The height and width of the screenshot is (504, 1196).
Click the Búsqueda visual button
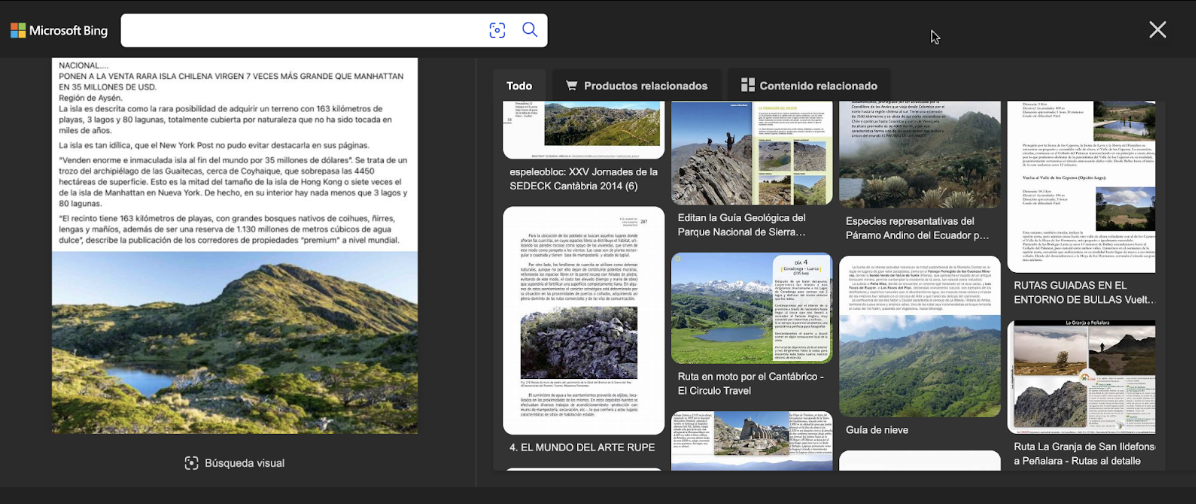(244, 463)
